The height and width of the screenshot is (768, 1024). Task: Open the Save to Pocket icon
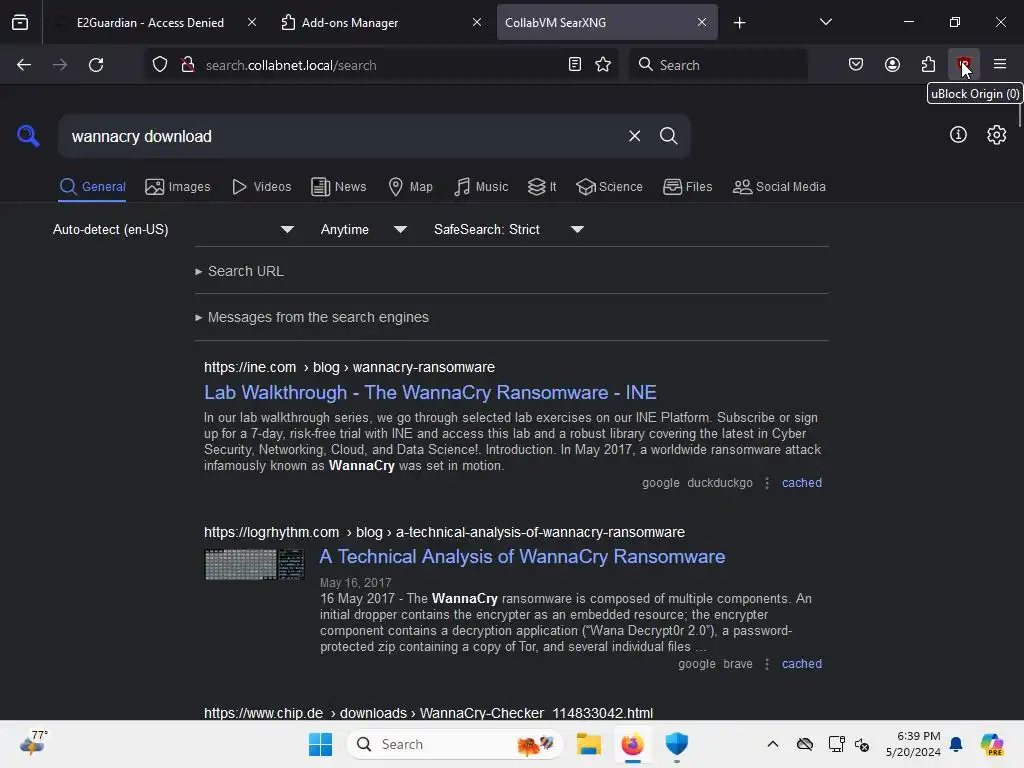[856, 64]
